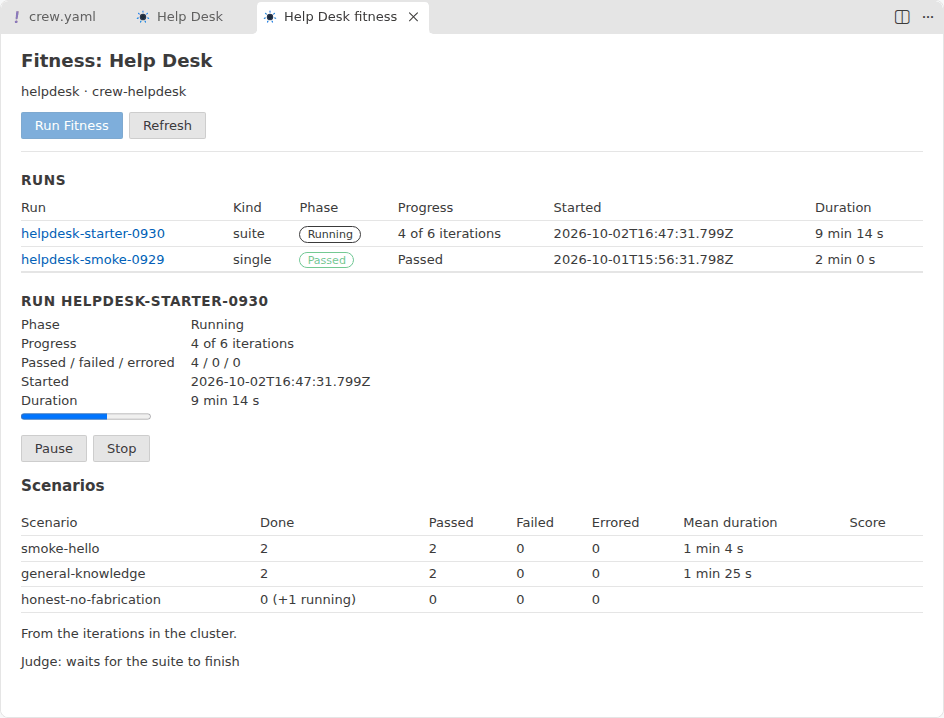Click the Scenario column header
The height and width of the screenshot is (718, 944).
click(x=49, y=522)
